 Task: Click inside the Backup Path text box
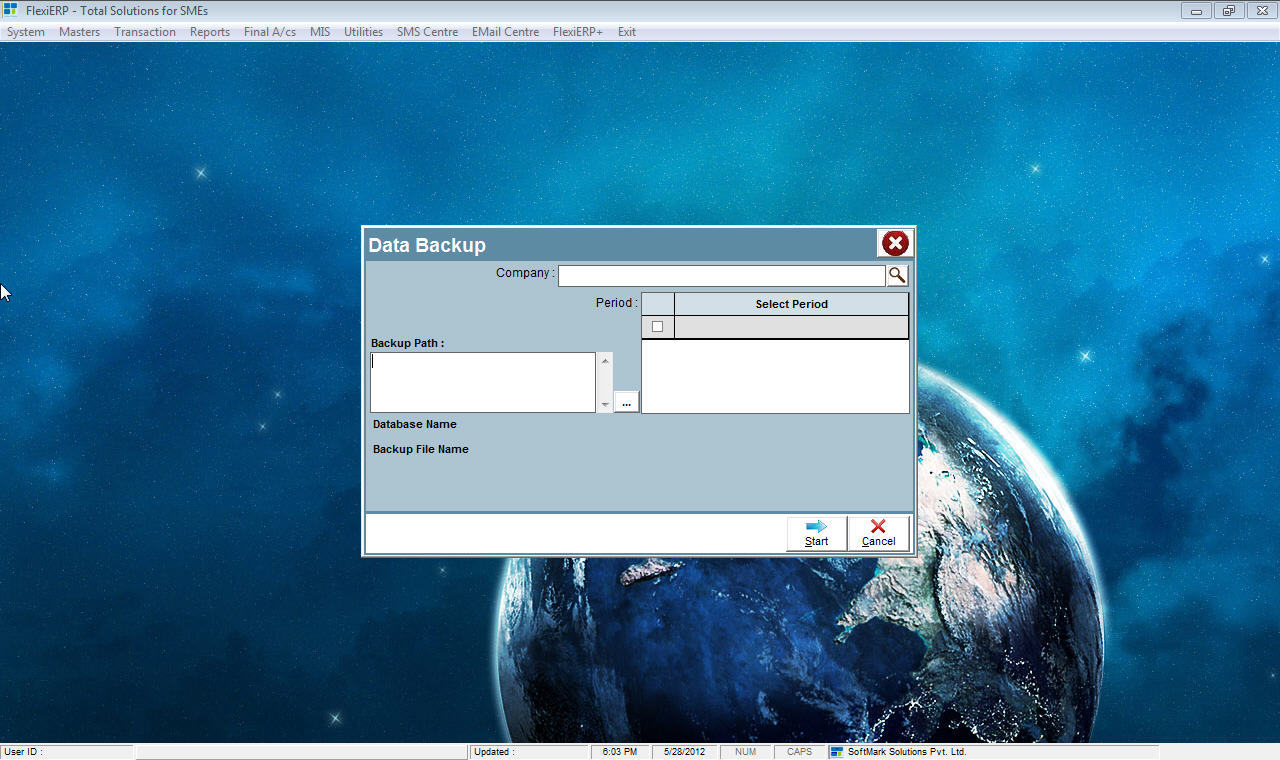point(483,382)
